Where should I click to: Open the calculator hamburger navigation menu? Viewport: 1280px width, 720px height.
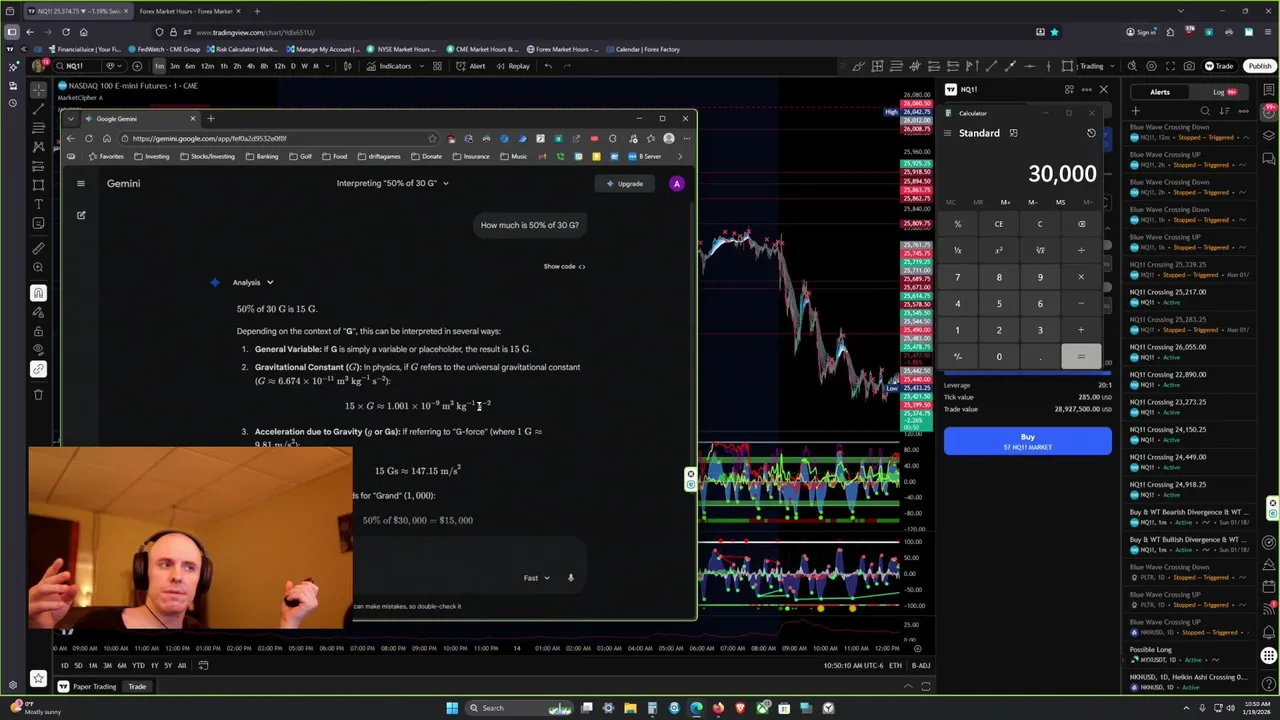coord(949,133)
